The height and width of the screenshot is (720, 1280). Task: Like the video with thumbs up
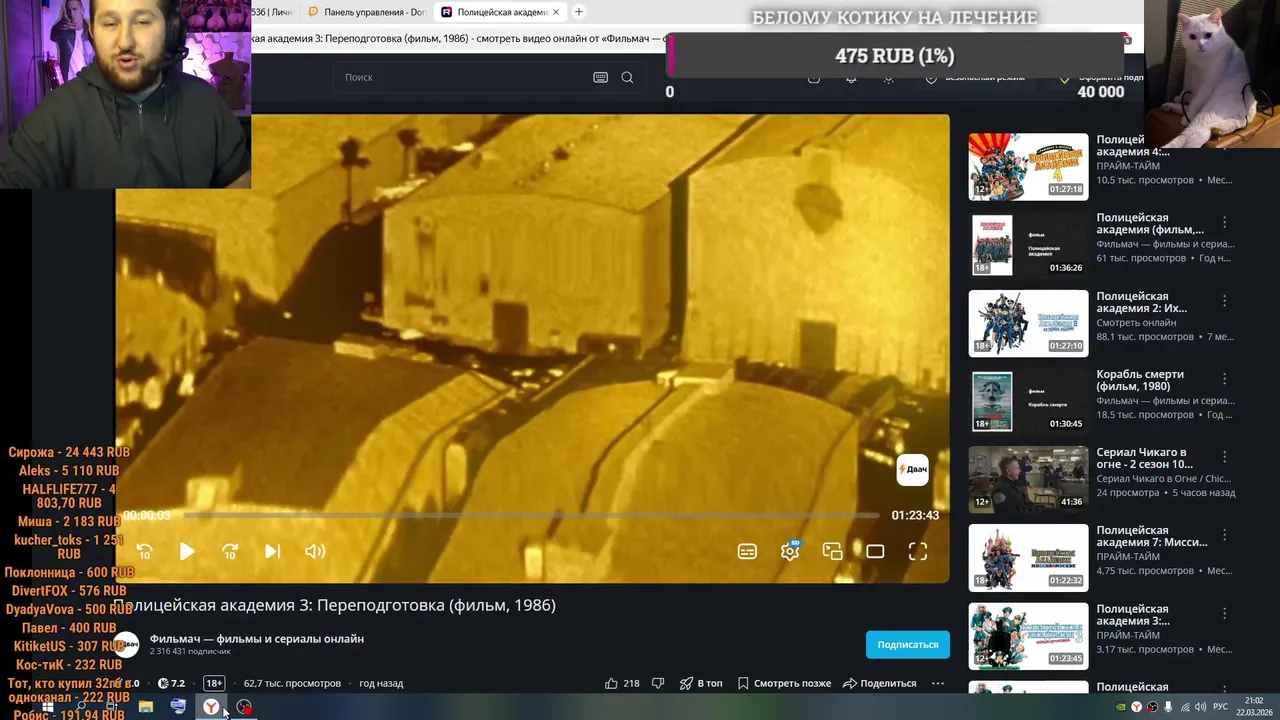pyautogui.click(x=622, y=683)
